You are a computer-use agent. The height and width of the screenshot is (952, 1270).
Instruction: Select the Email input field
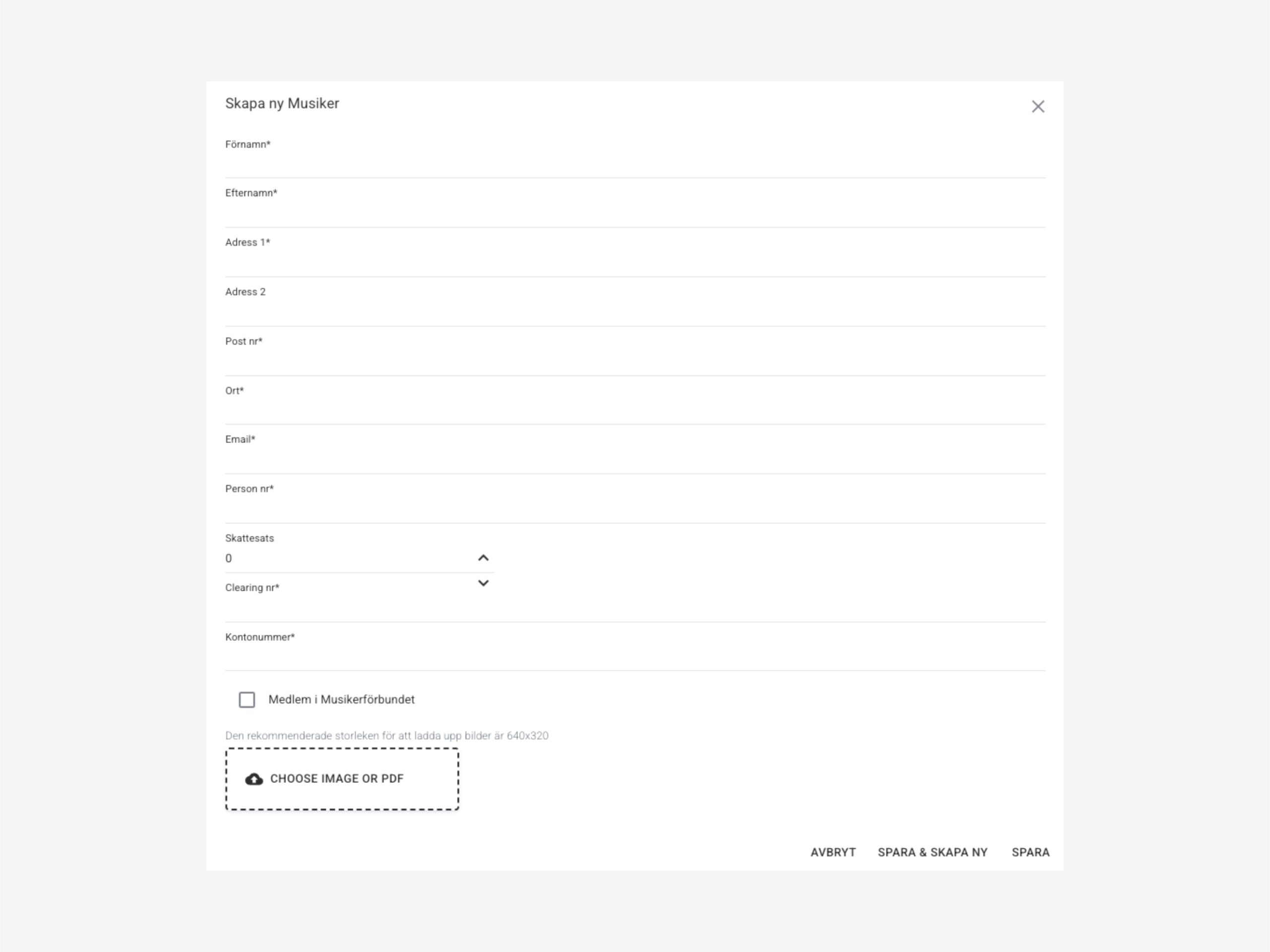[635, 461]
